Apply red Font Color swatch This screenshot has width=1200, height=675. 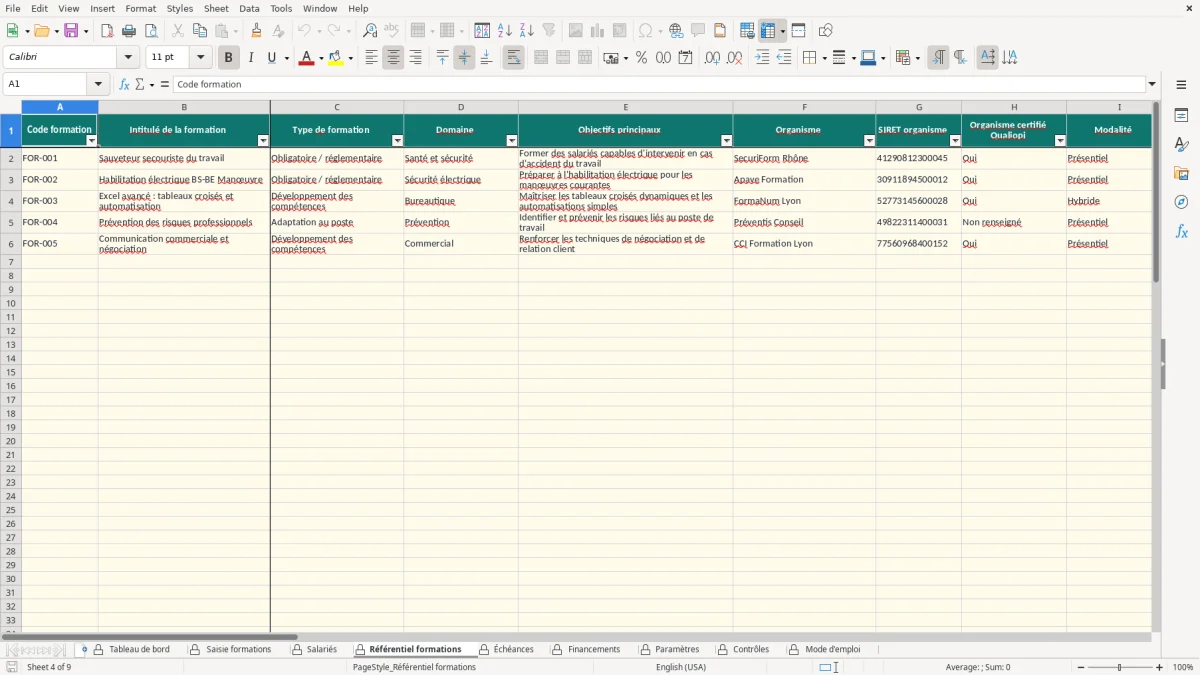coord(306,58)
